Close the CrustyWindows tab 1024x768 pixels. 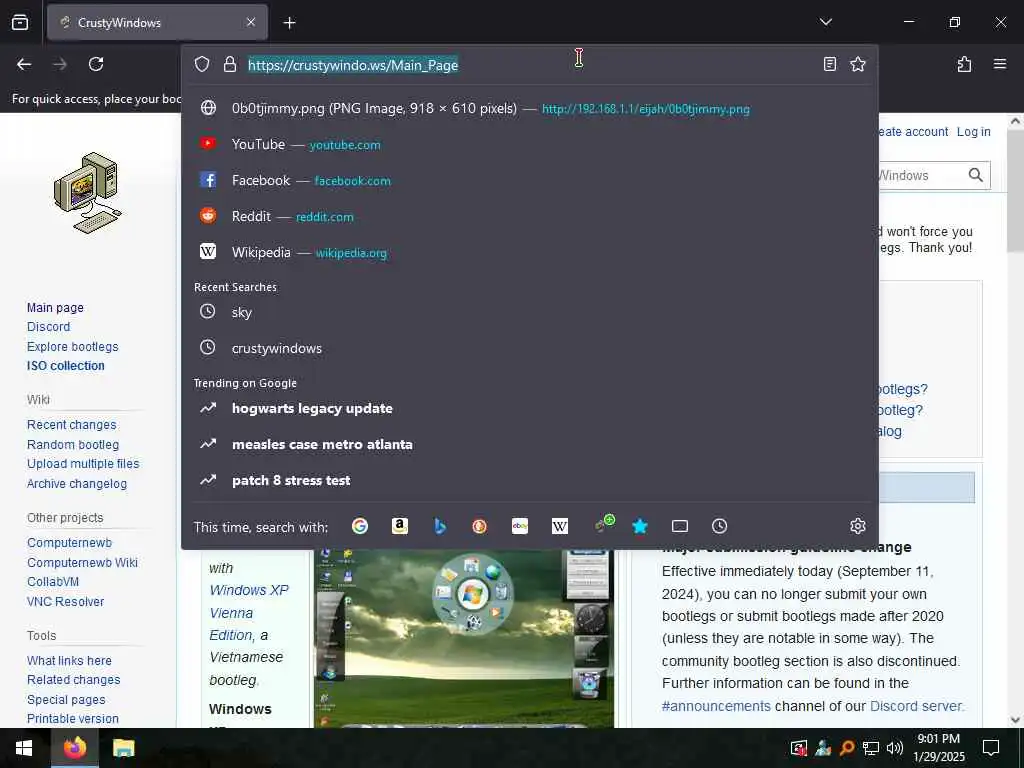pyautogui.click(x=251, y=22)
